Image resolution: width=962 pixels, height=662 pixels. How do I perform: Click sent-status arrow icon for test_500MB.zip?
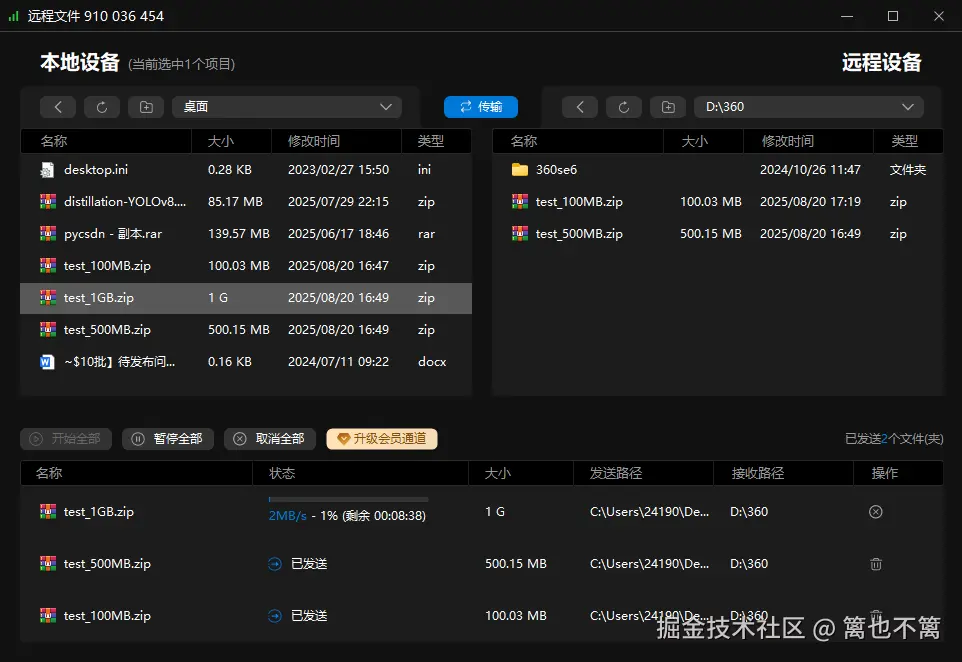(275, 564)
